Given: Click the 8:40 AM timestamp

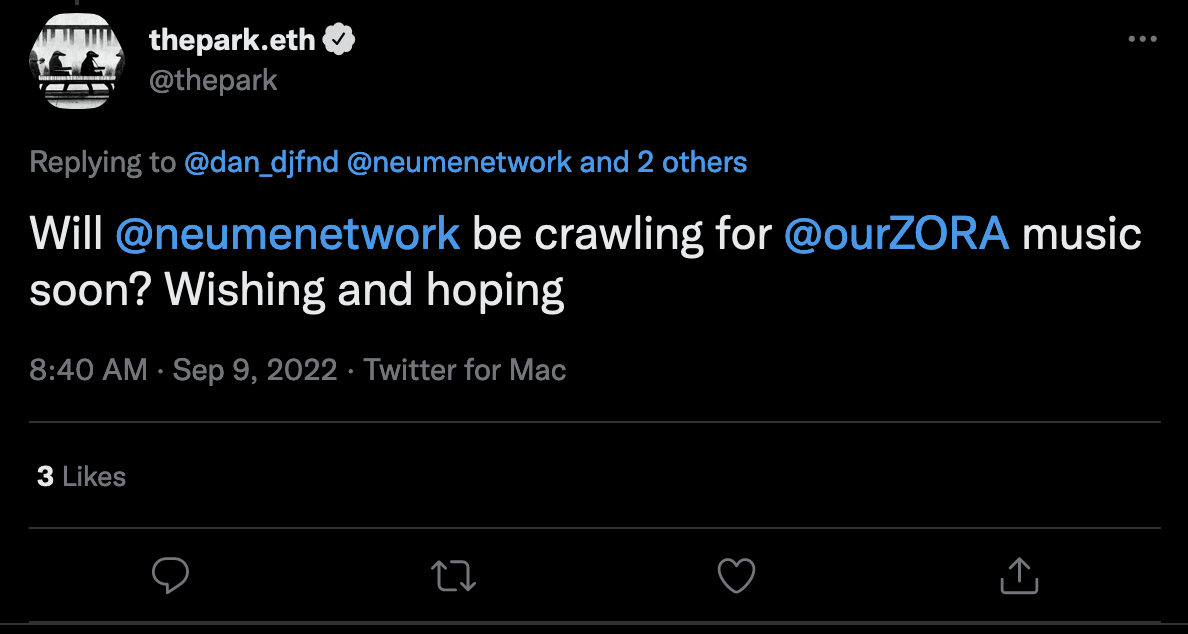Looking at the screenshot, I should [x=88, y=370].
